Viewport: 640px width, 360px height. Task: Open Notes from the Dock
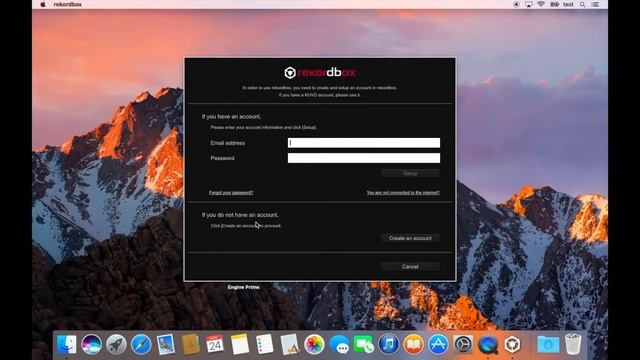(x=240, y=344)
